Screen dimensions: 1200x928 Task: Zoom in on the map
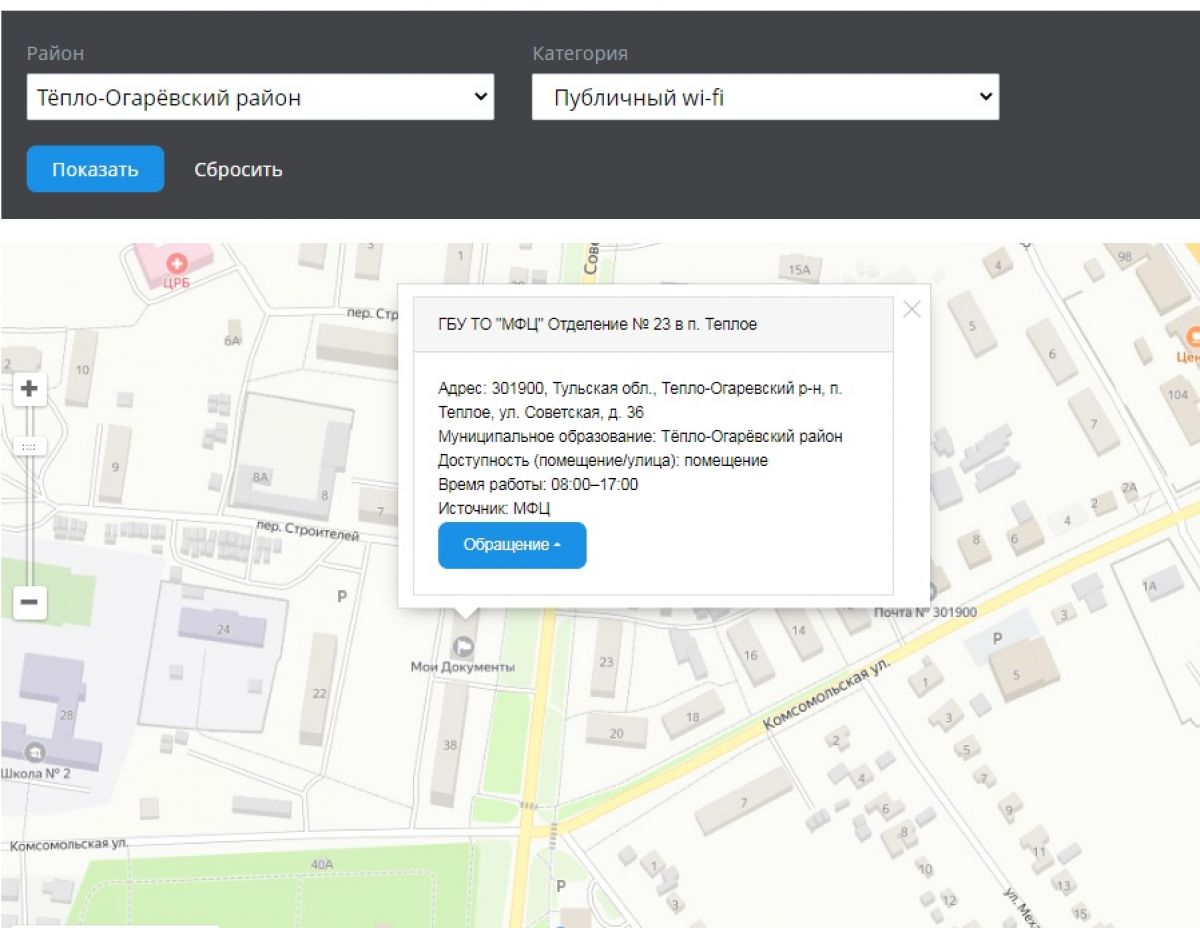click(29, 389)
